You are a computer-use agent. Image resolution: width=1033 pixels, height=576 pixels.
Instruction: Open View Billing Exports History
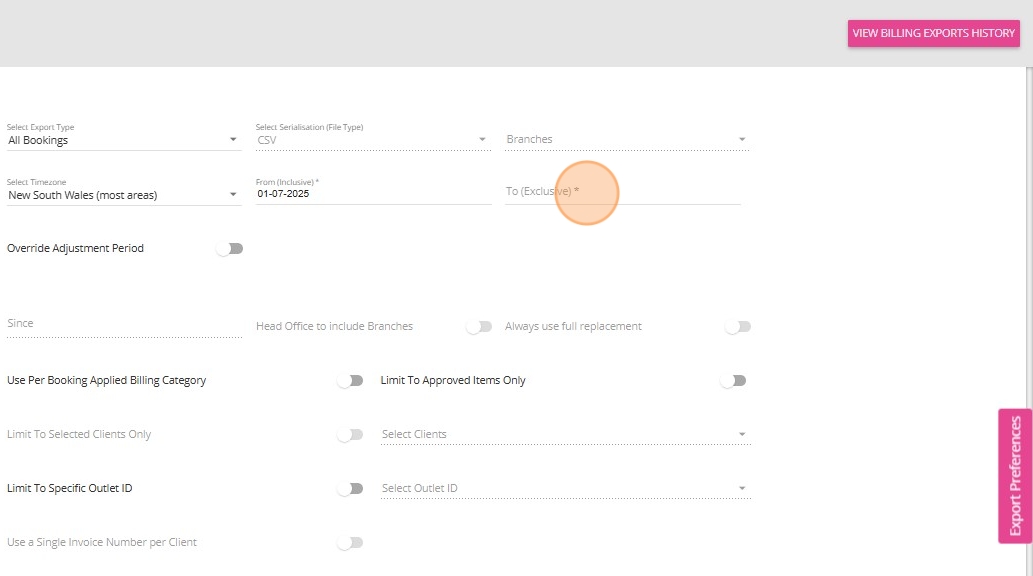click(x=934, y=33)
